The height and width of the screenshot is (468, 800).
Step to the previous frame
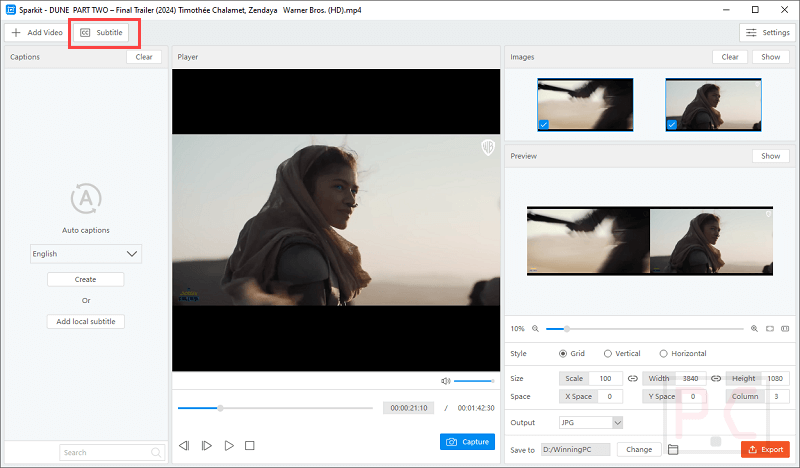click(184, 446)
